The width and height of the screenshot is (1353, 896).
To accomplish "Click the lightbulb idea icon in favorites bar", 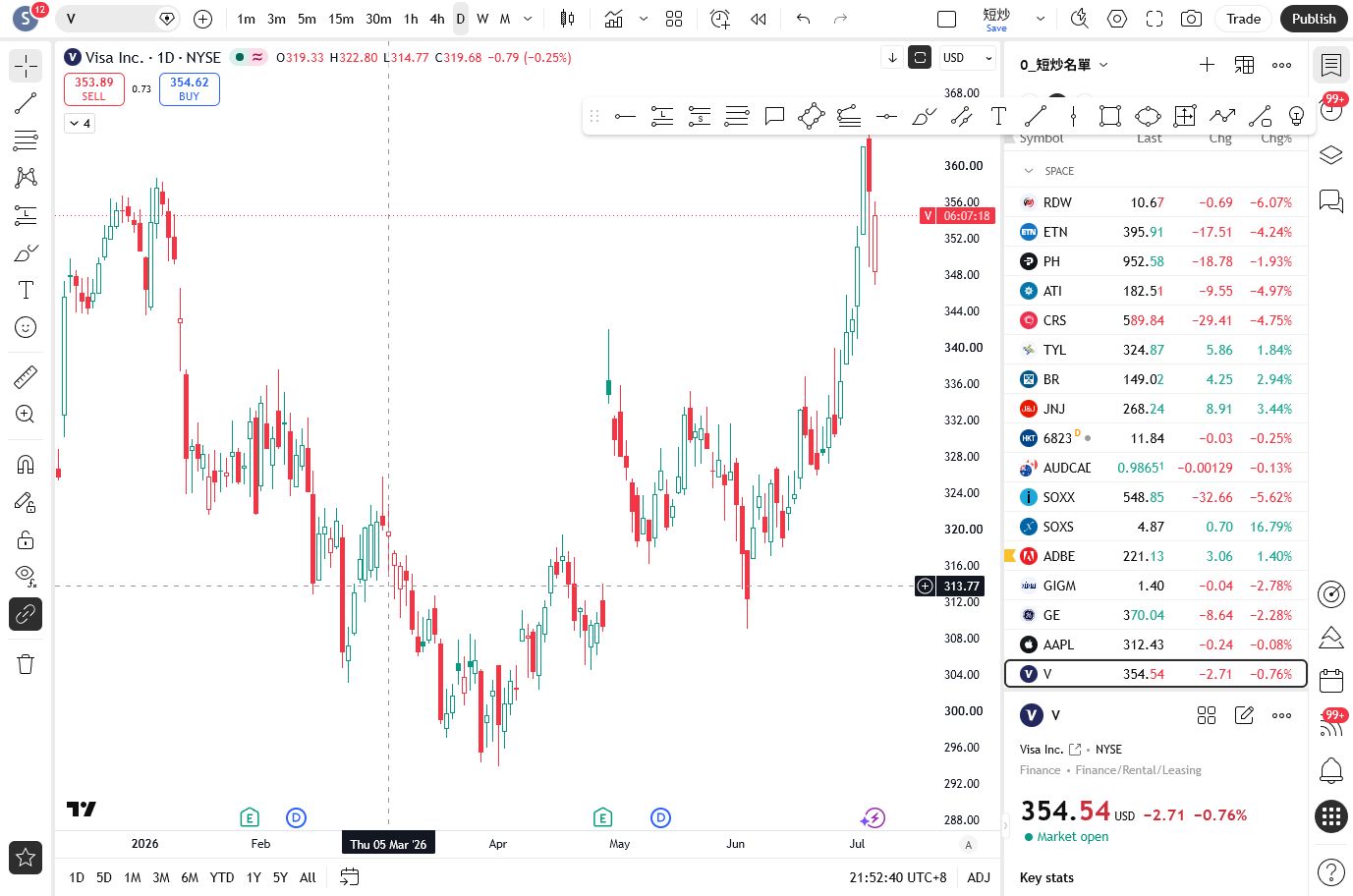I will tap(1297, 116).
